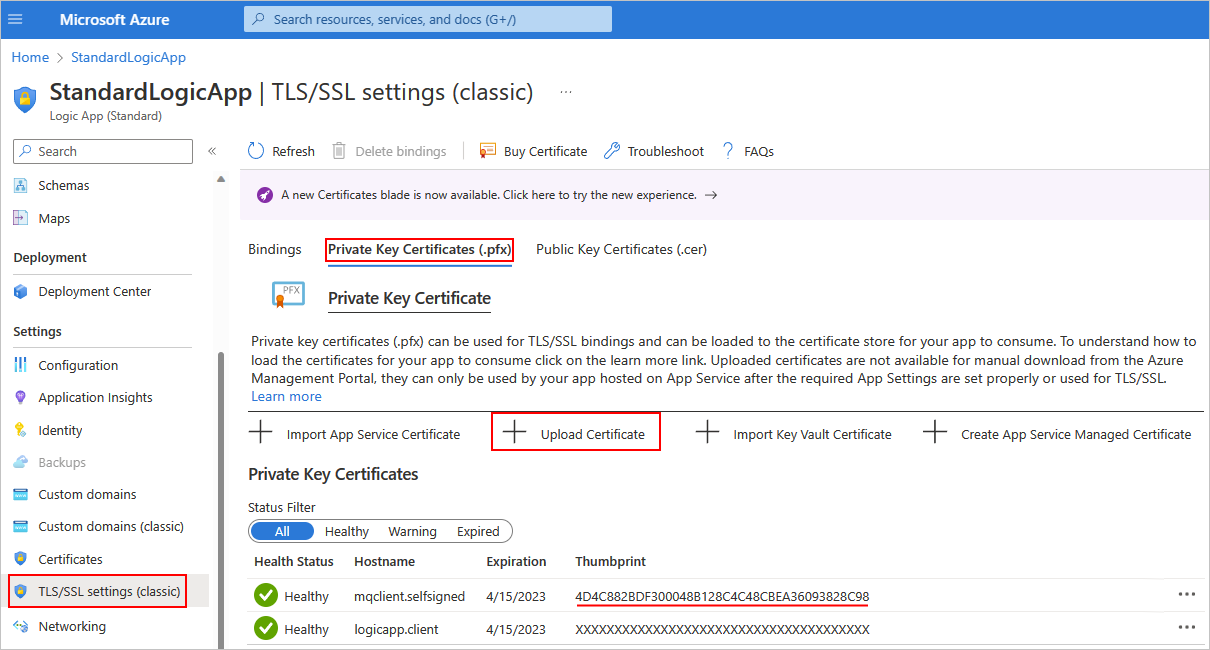1210x650 pixels.
Task: Click the plus icon for Create App Service Managed Certificate
Action: pos(935,432)
